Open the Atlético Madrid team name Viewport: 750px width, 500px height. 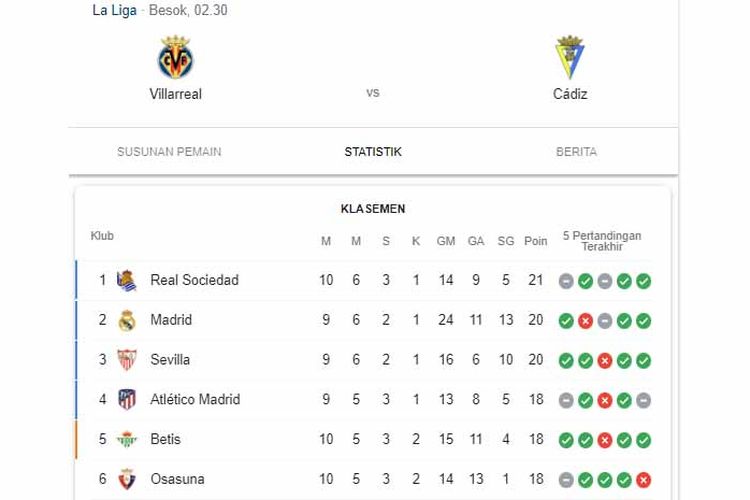click(195, 399)
